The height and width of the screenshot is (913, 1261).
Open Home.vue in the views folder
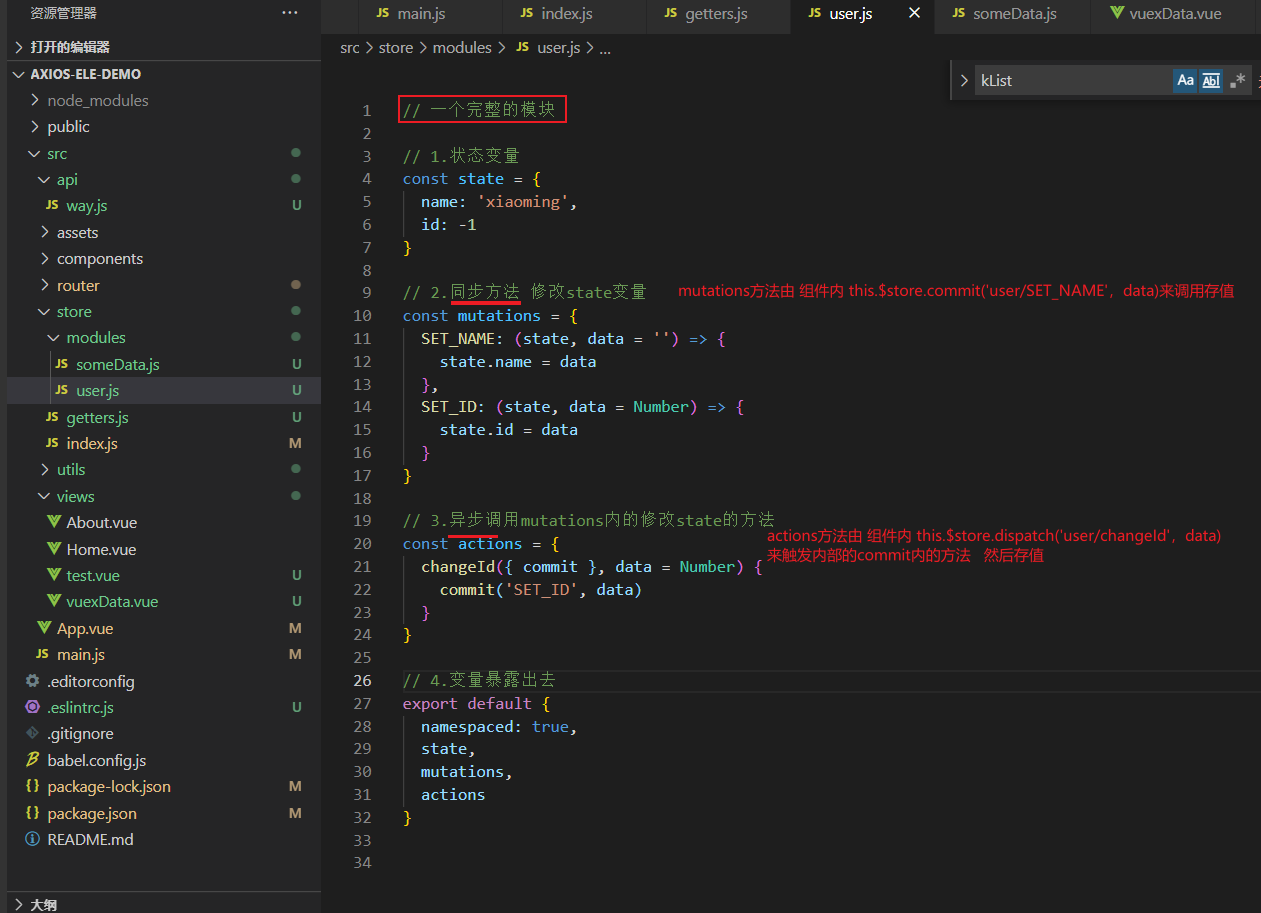tap(164, 549)
